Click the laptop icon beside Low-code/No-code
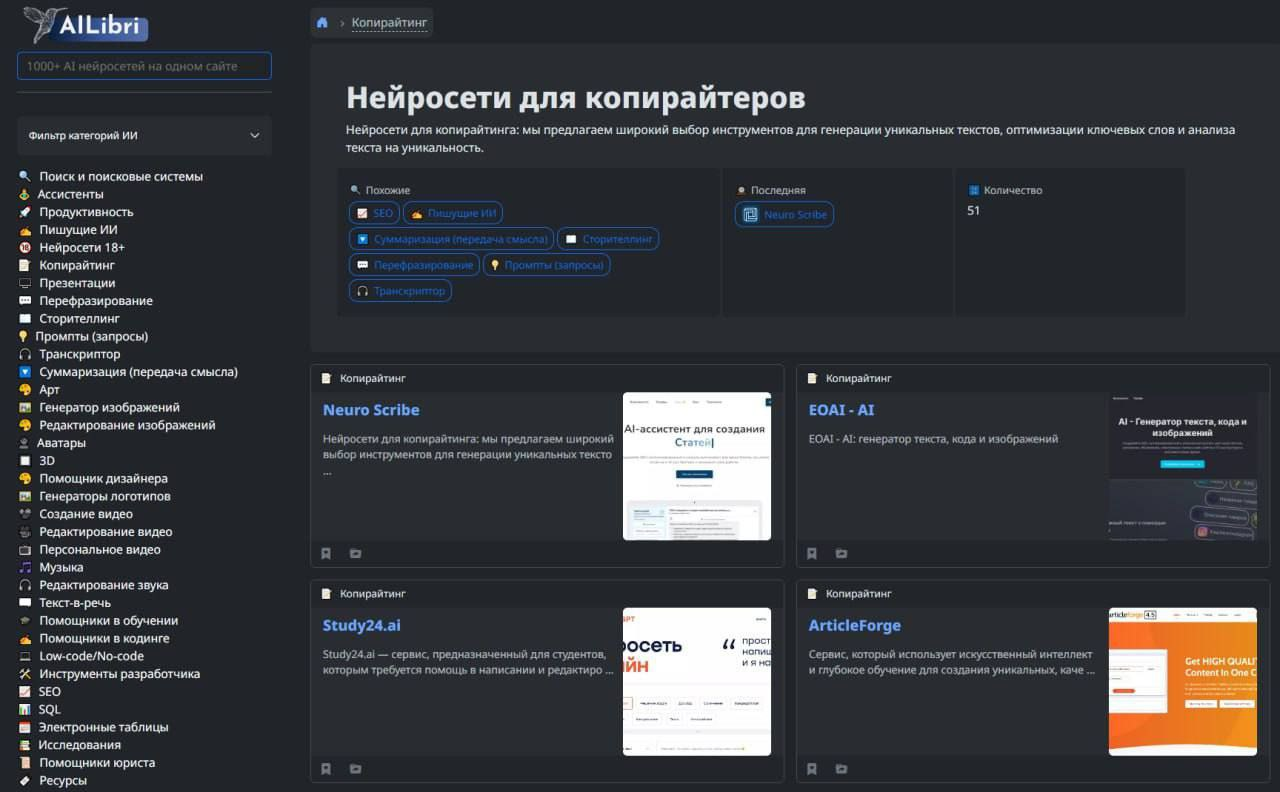The height and width of the screenshot is (792, 1280). pos(25,657)
